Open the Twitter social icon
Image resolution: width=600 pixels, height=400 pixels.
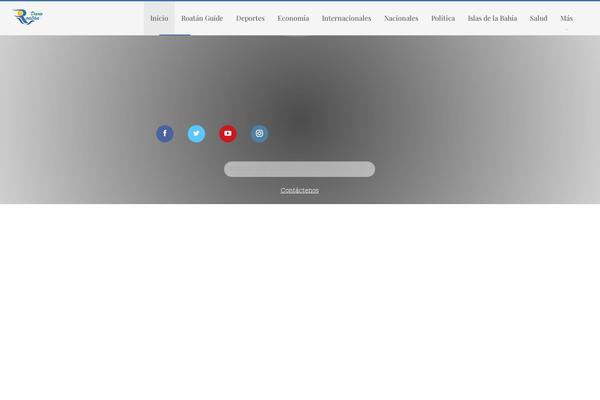(x=196, y=134)
